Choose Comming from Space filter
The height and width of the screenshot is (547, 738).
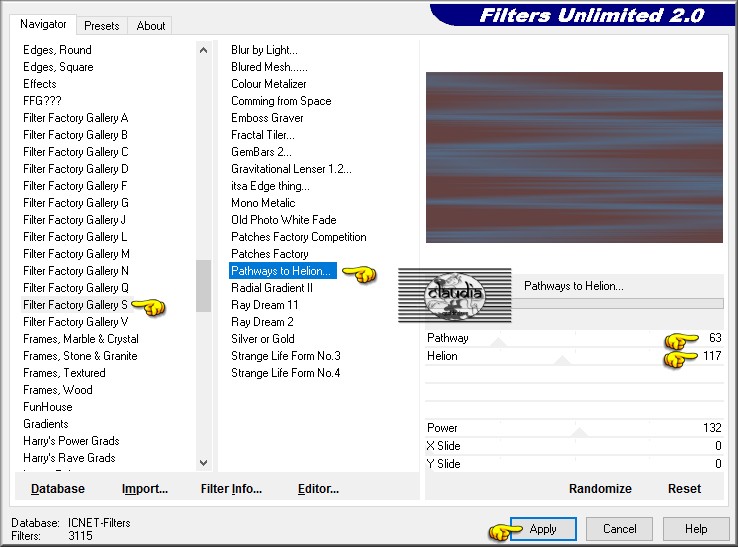(281, 101)
